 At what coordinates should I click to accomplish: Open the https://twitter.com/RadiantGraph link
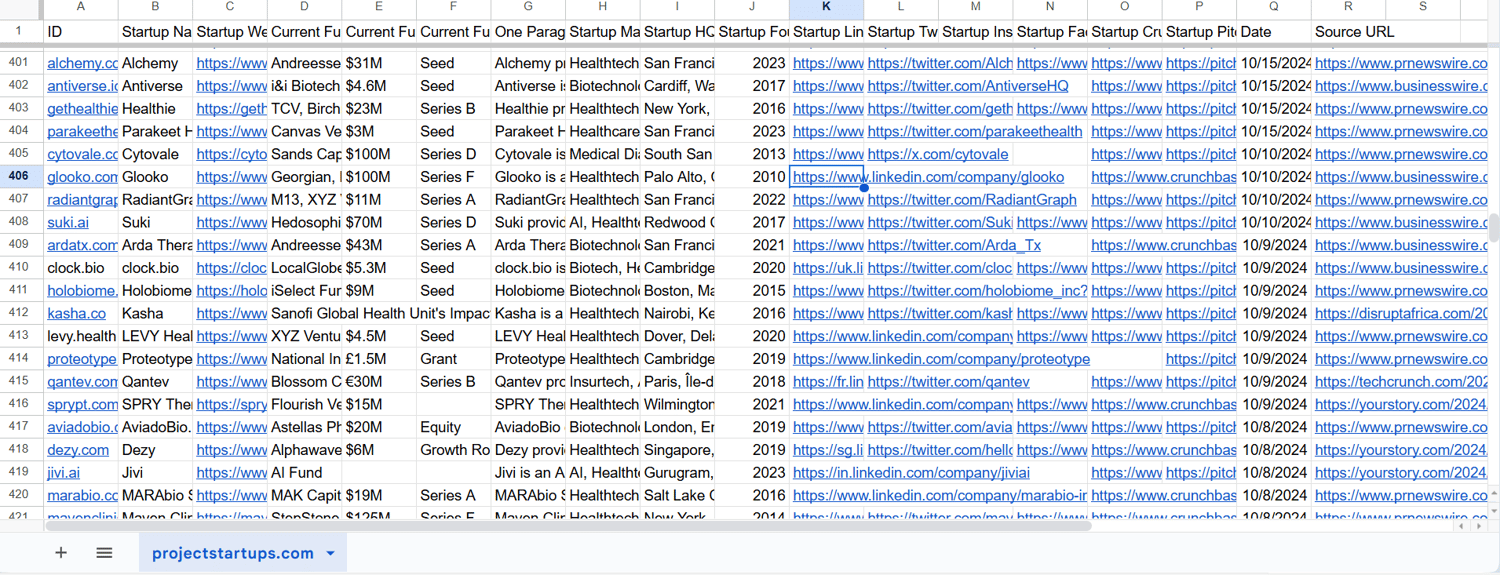point(972,199)
